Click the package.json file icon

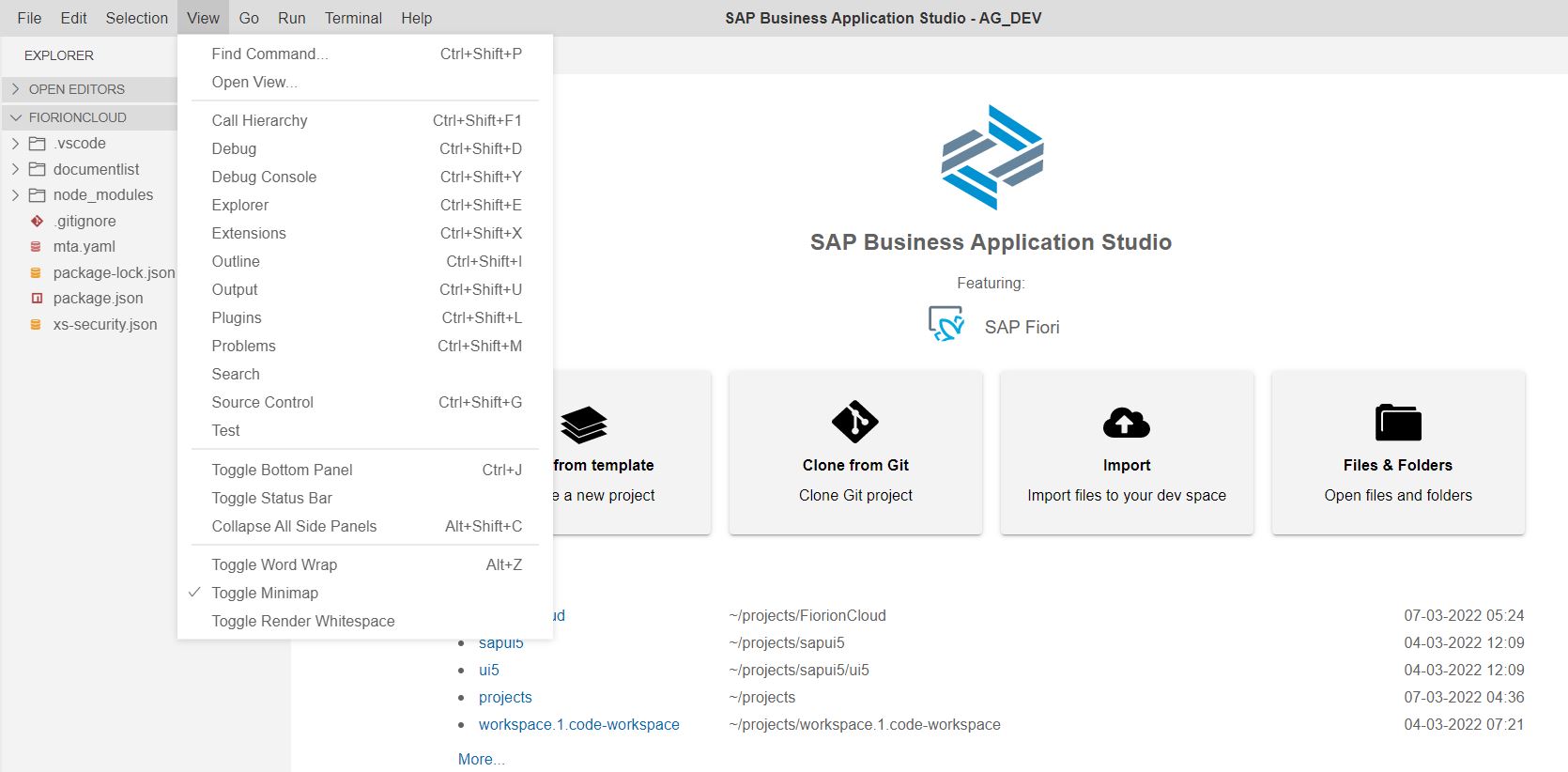click(x=37, y=299)
